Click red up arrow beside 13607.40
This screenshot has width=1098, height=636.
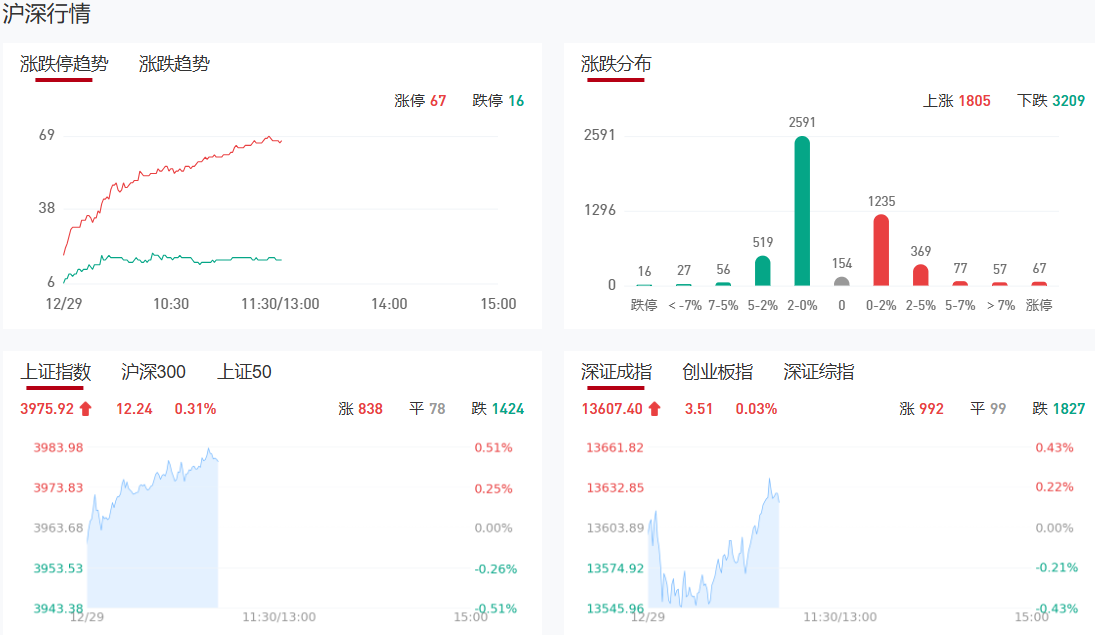pyautogui.click(x=655, y=408)
